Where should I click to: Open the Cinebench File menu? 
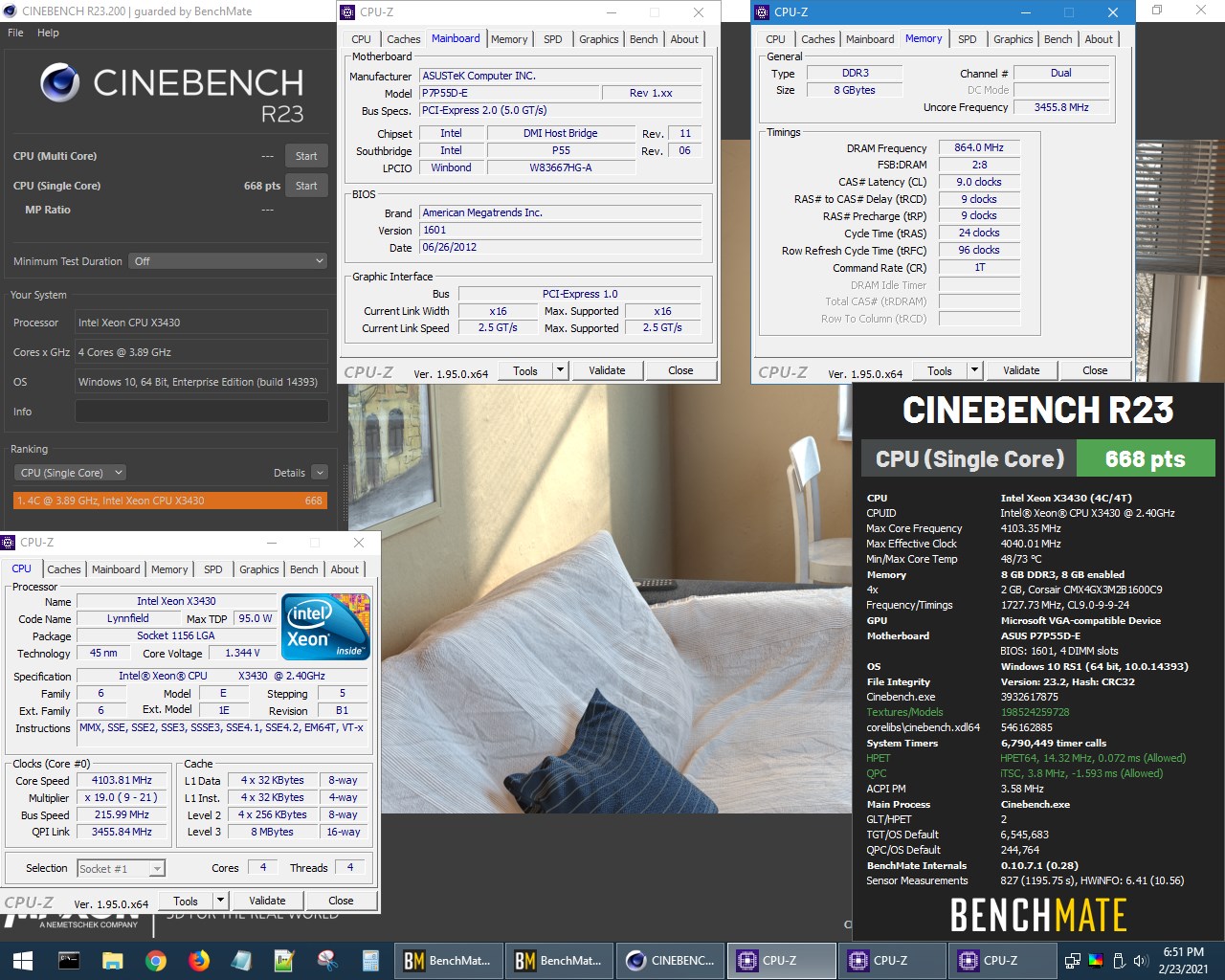[15, 33]
